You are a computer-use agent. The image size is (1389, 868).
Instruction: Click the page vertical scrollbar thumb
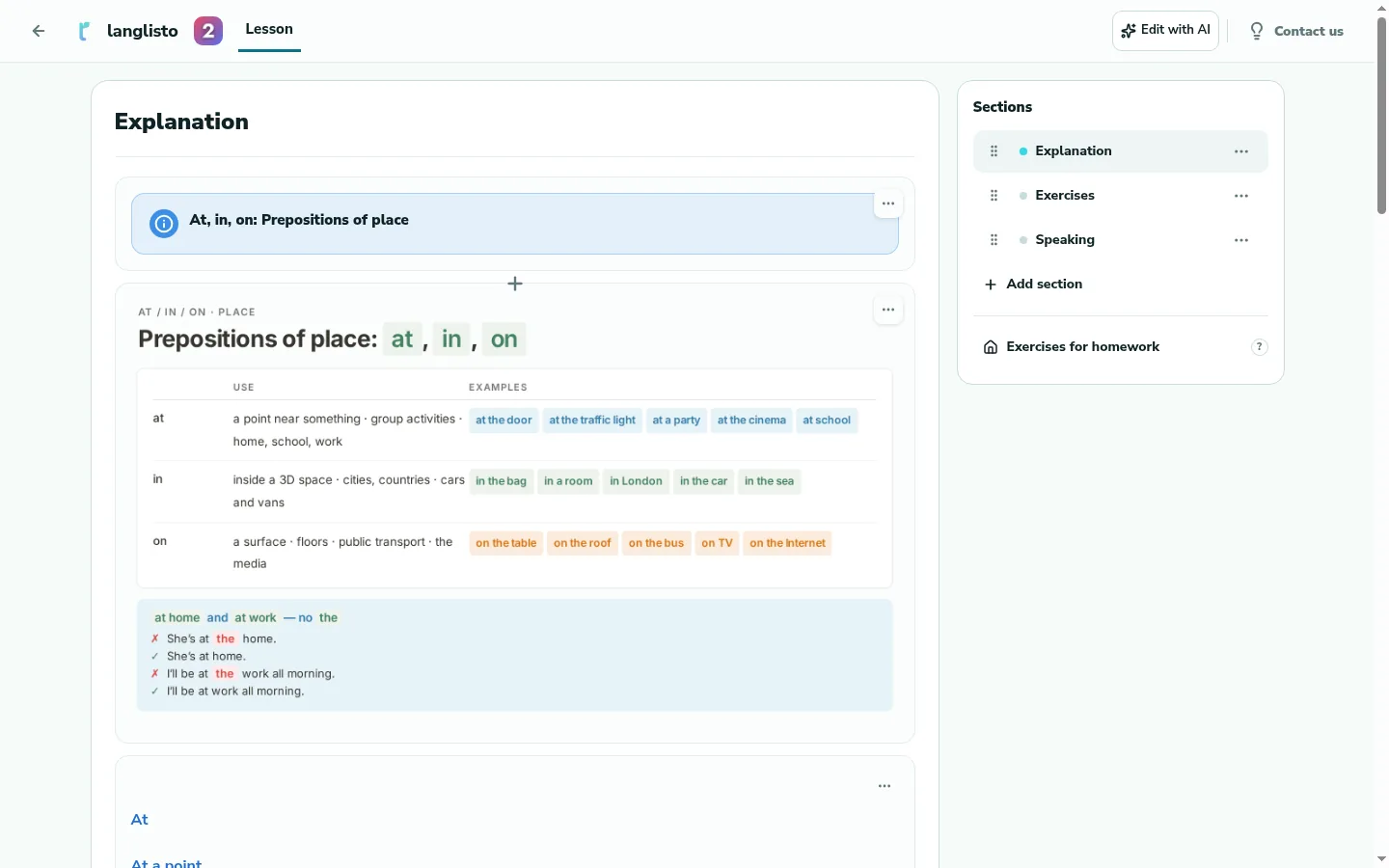[1381, 116]
